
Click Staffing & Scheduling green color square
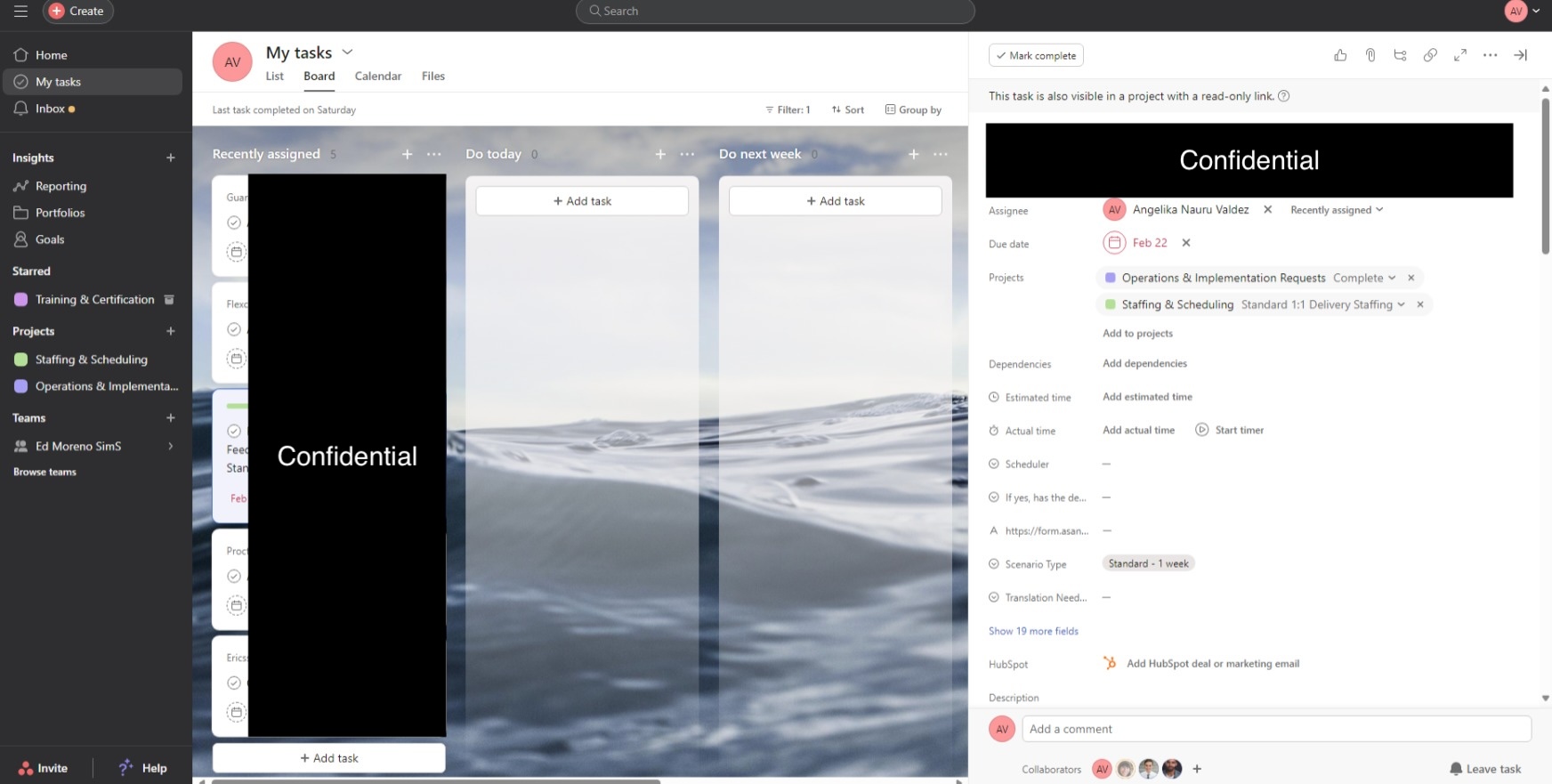pos(21,360)
